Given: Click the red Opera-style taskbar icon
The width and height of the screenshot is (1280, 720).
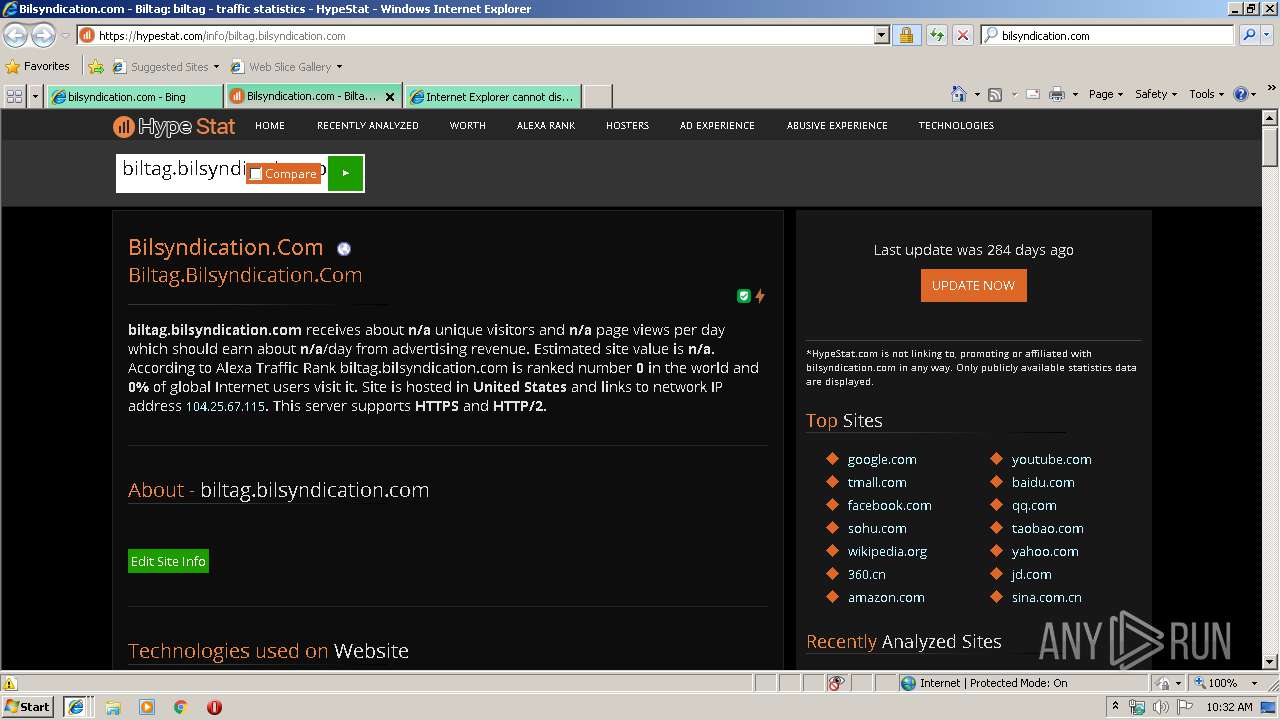Looking at the screenshot, I should pos(214,707).
